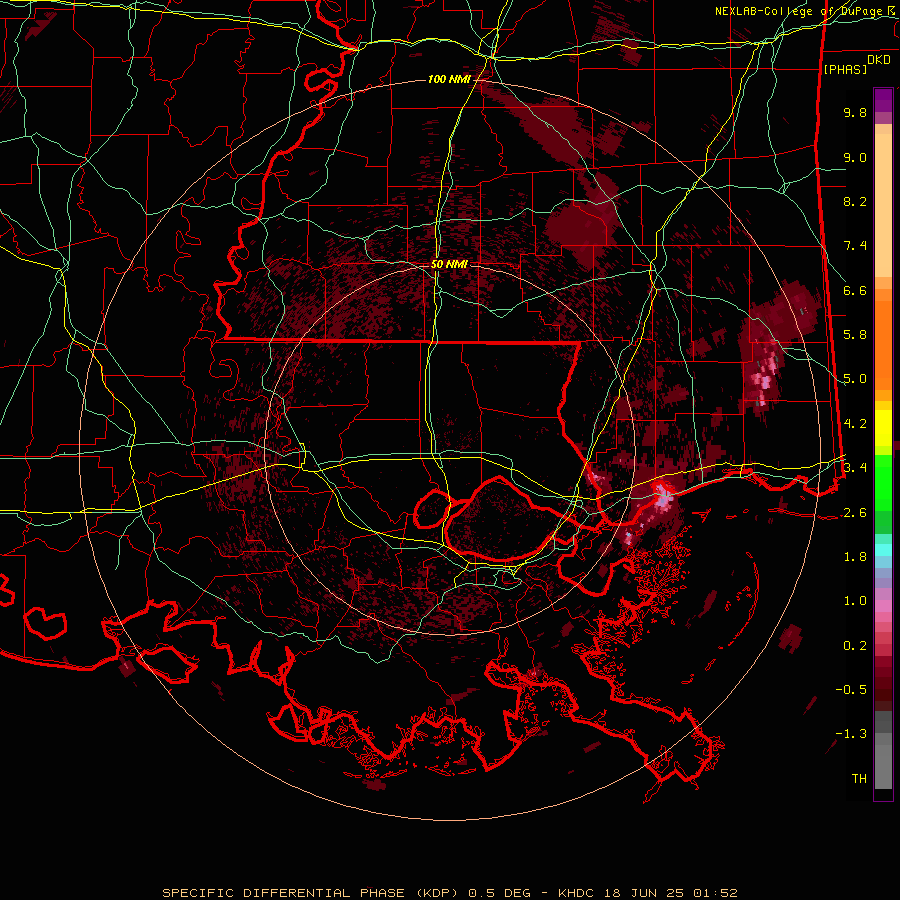900x900 pixels.
Task: Click the 0.2 value on the color scale
Action: tap(855, 646)
